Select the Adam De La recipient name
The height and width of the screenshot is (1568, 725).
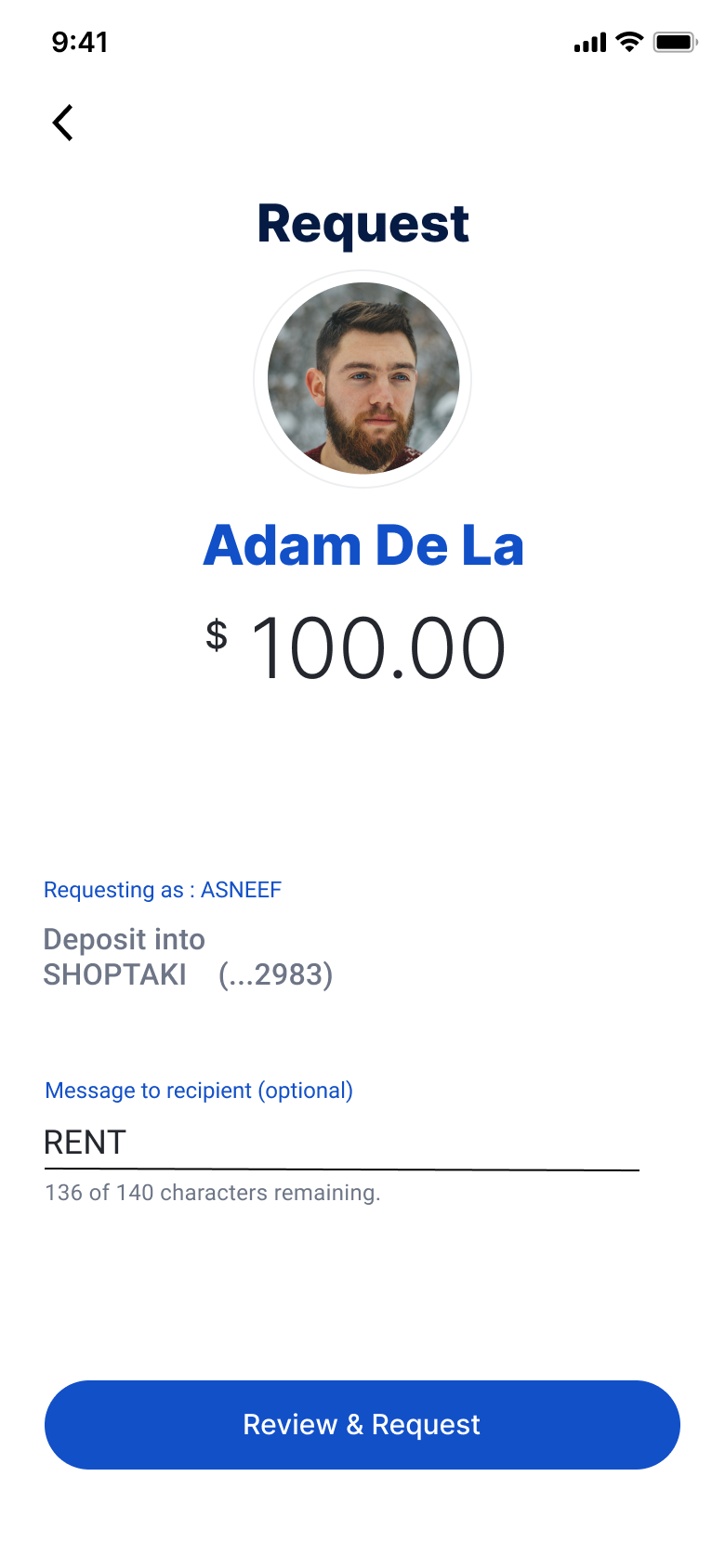[x=362, y=545]
